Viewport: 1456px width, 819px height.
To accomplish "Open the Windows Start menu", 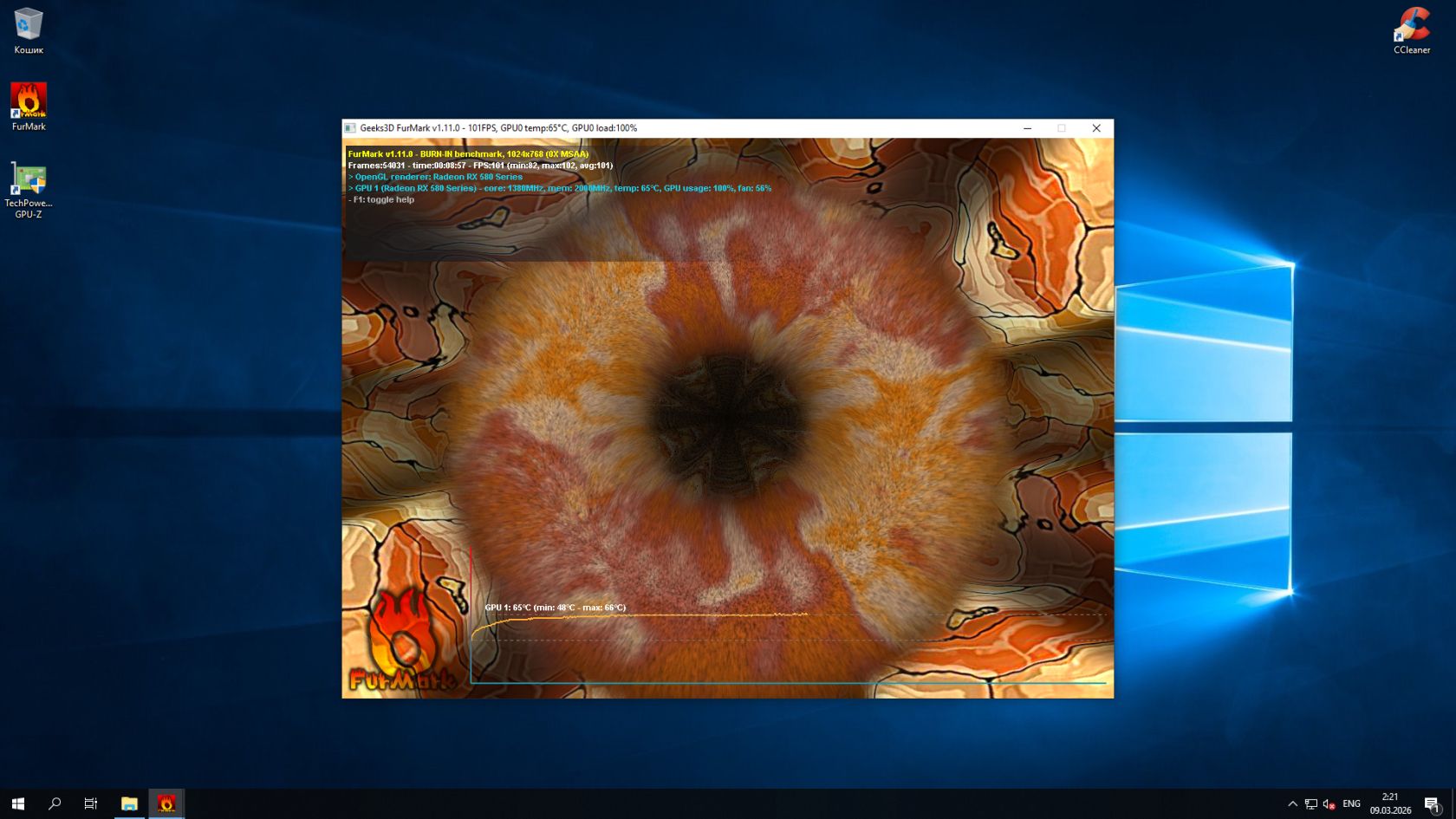I will coord(18,803).
